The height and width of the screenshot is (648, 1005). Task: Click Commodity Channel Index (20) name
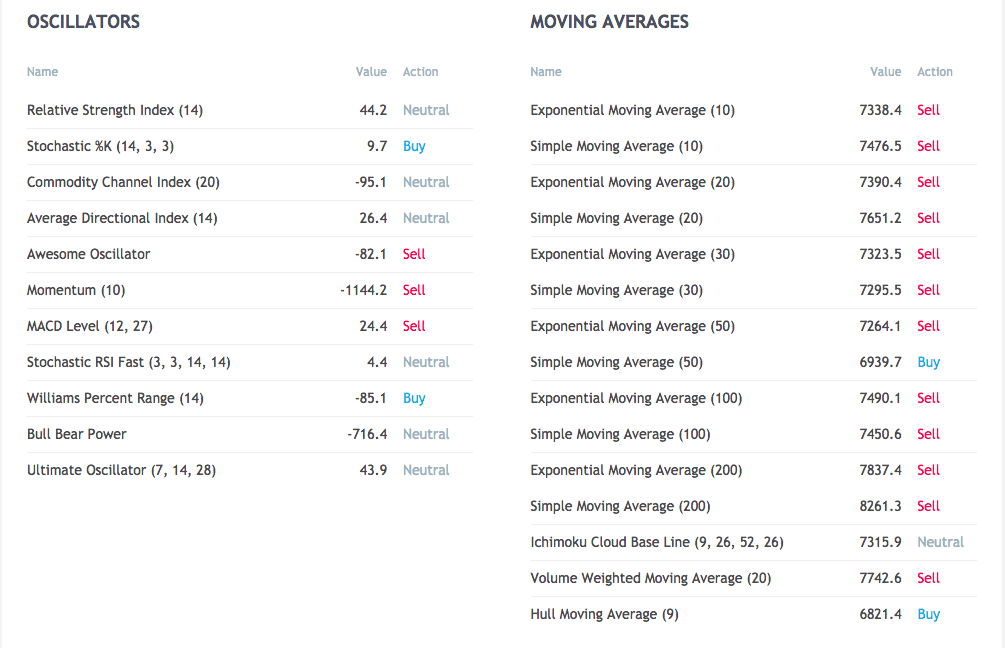point(123,182)
